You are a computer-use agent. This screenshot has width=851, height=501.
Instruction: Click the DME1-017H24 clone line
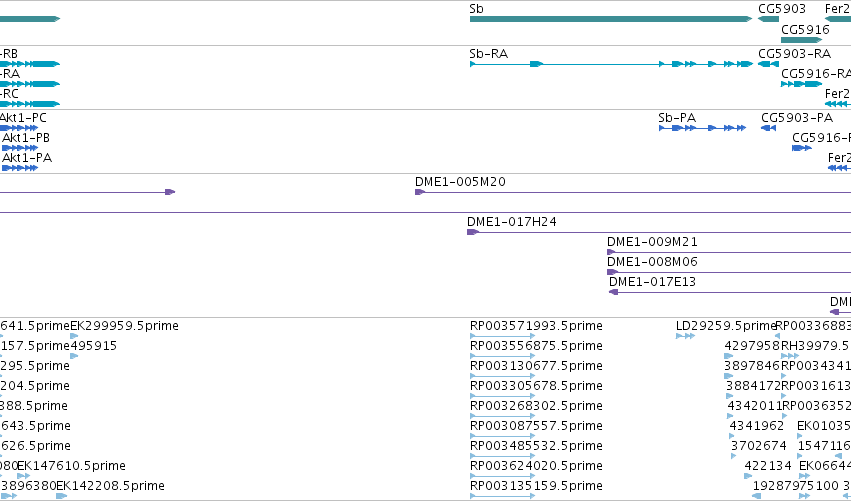(659, 232)
